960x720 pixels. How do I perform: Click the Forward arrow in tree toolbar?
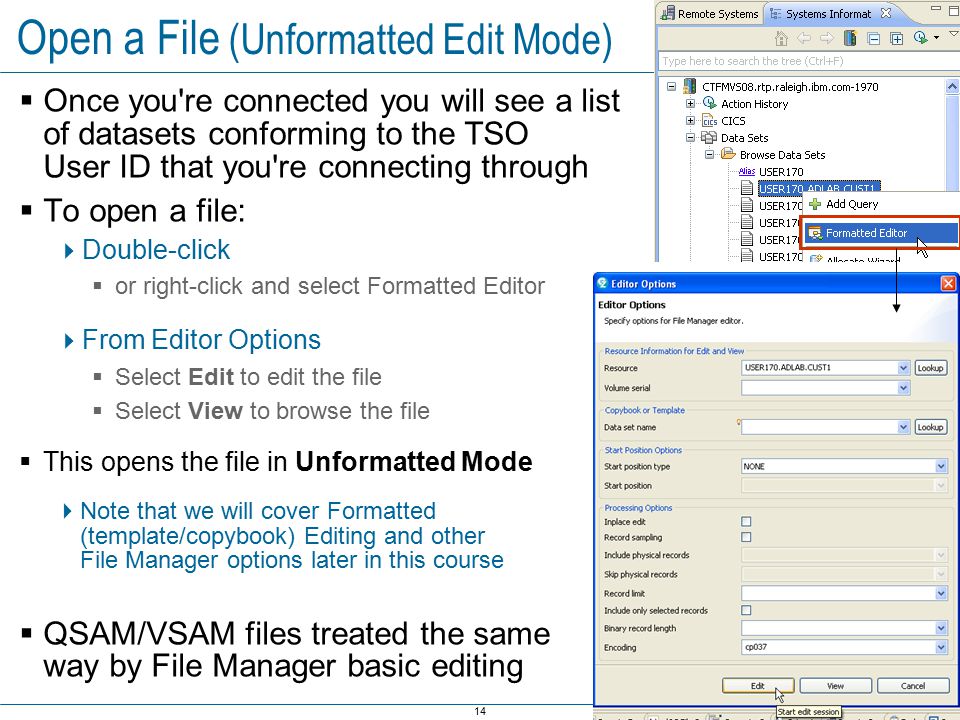coord(827,39)
